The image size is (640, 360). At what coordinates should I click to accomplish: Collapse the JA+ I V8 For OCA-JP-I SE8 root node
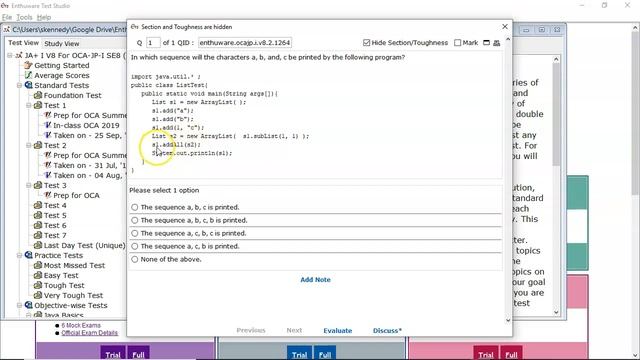tap(10, 56)
